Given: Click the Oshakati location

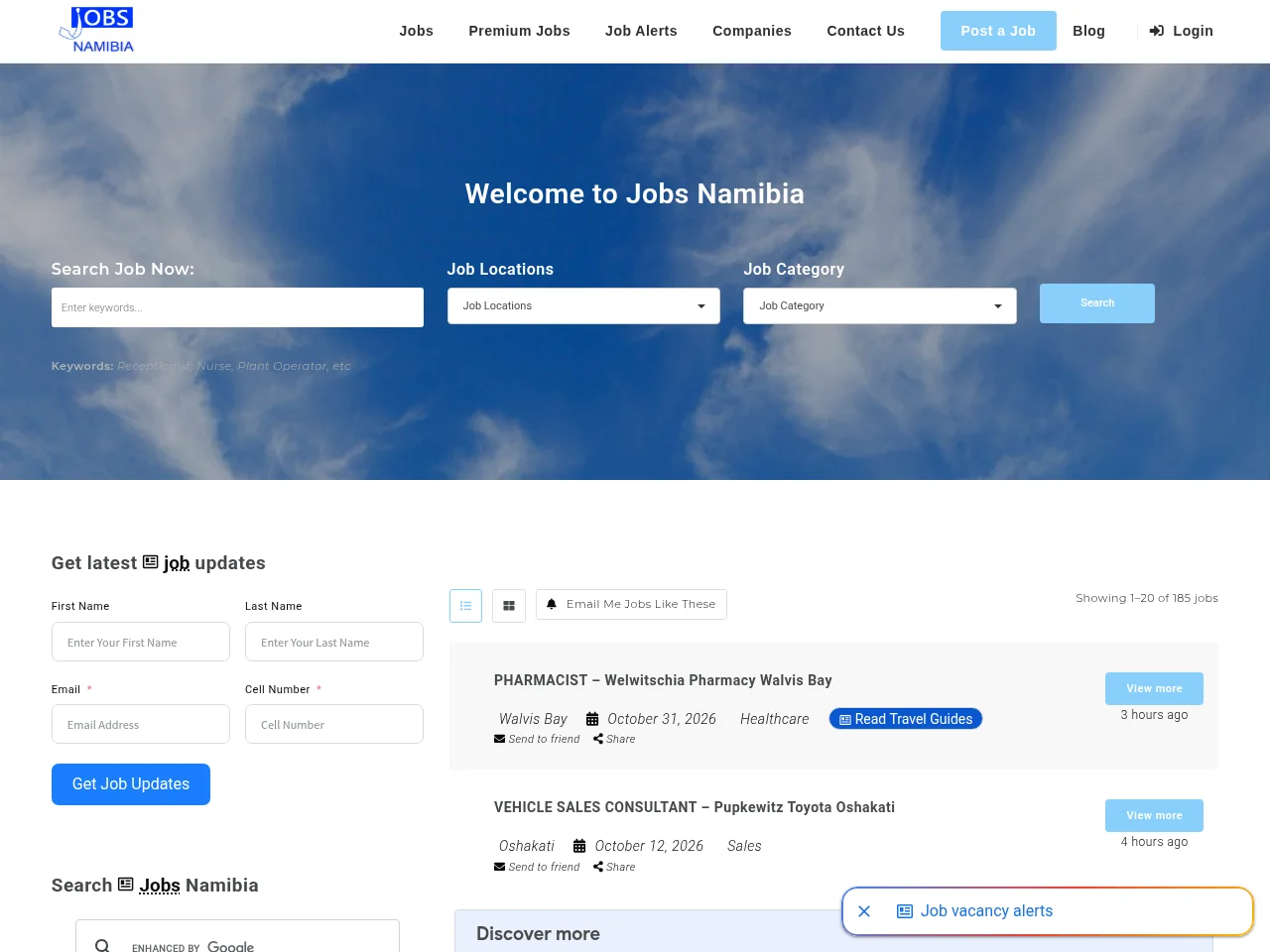Looking at the screenshot, I should coord(527,846).
